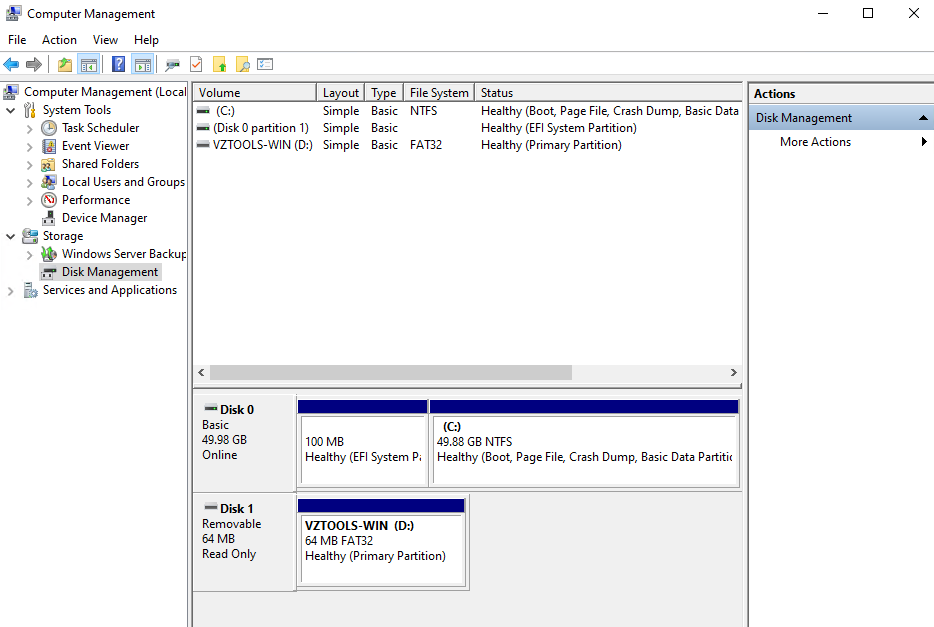Viewport: 934px width, 627px height.
Task: Select the VZTOOLS-WIN (D:) 64 MB partition block
Action: coord(381,542)
